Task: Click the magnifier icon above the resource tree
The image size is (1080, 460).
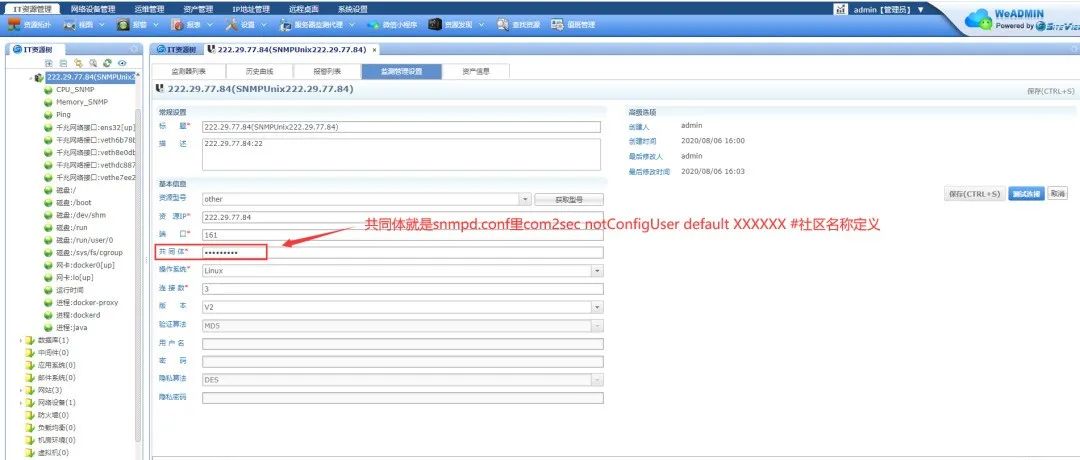Action: click(93, 63)
